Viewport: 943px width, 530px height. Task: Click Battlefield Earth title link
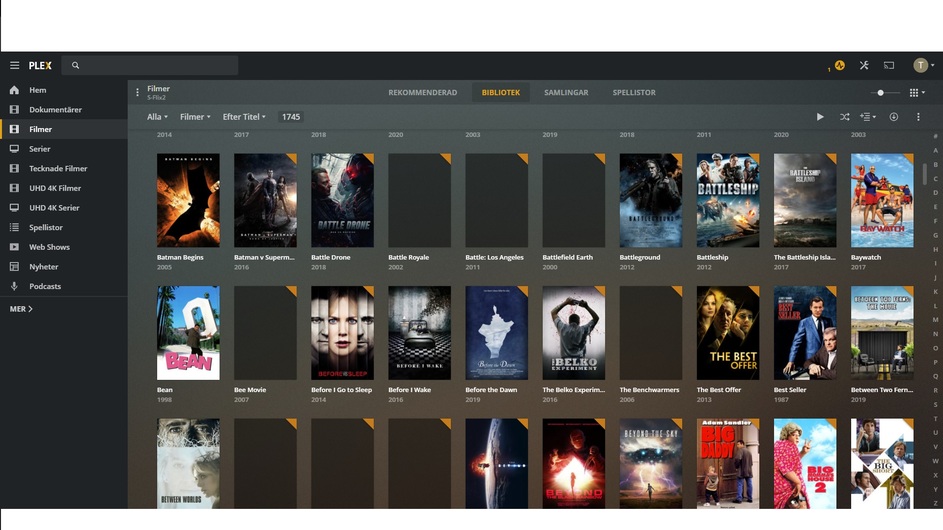point(567,257)
